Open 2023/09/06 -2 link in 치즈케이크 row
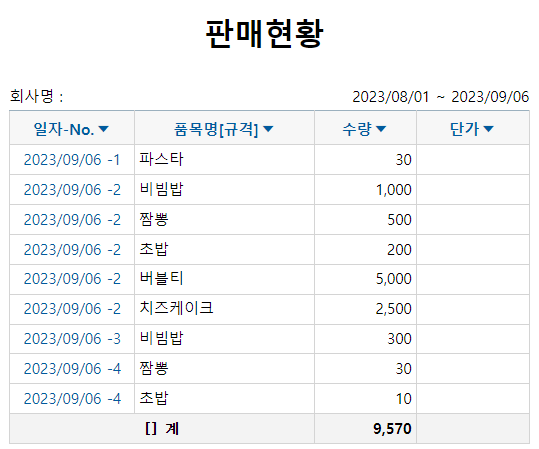 coord(72,309)
